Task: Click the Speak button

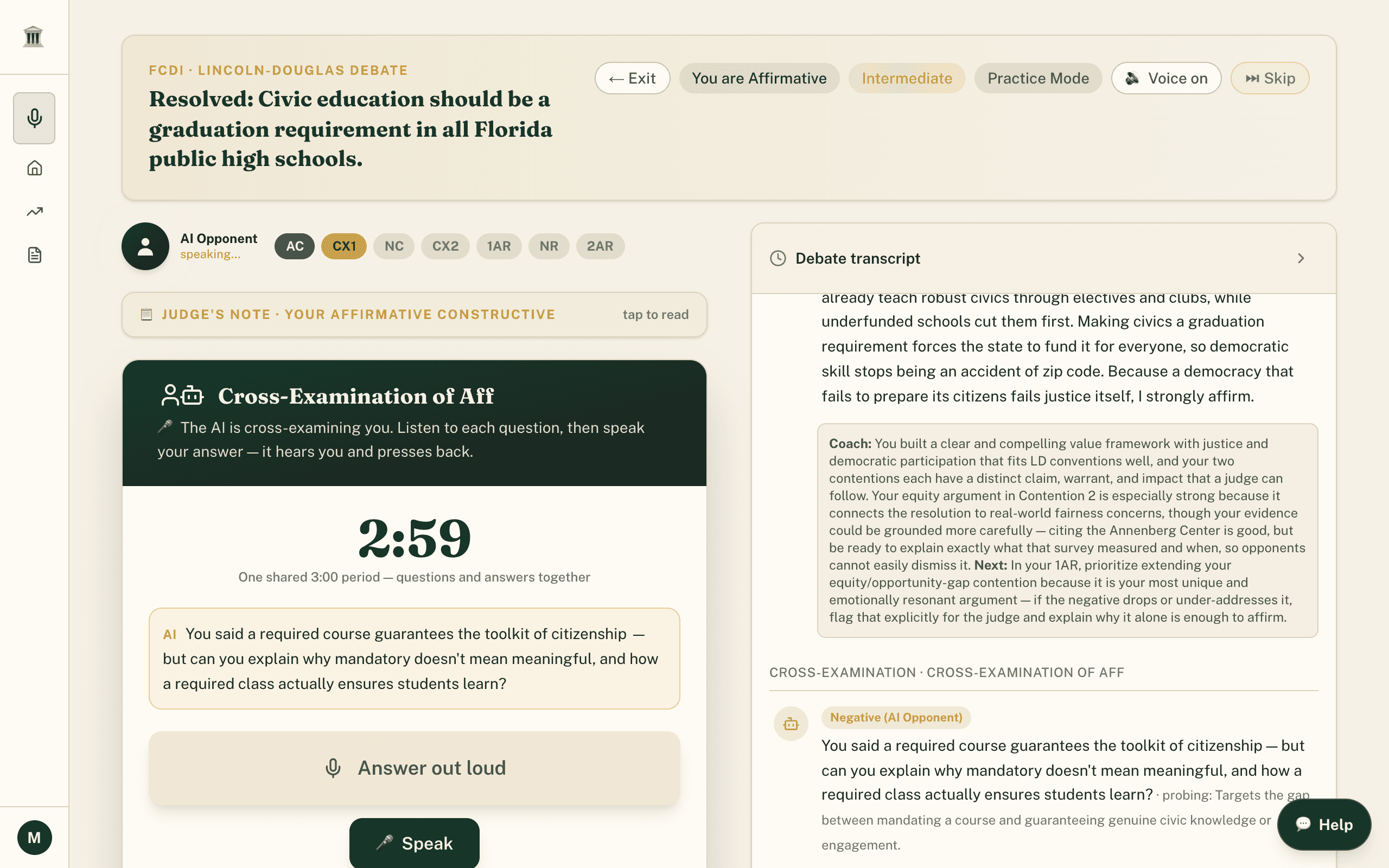Action: 415,843
